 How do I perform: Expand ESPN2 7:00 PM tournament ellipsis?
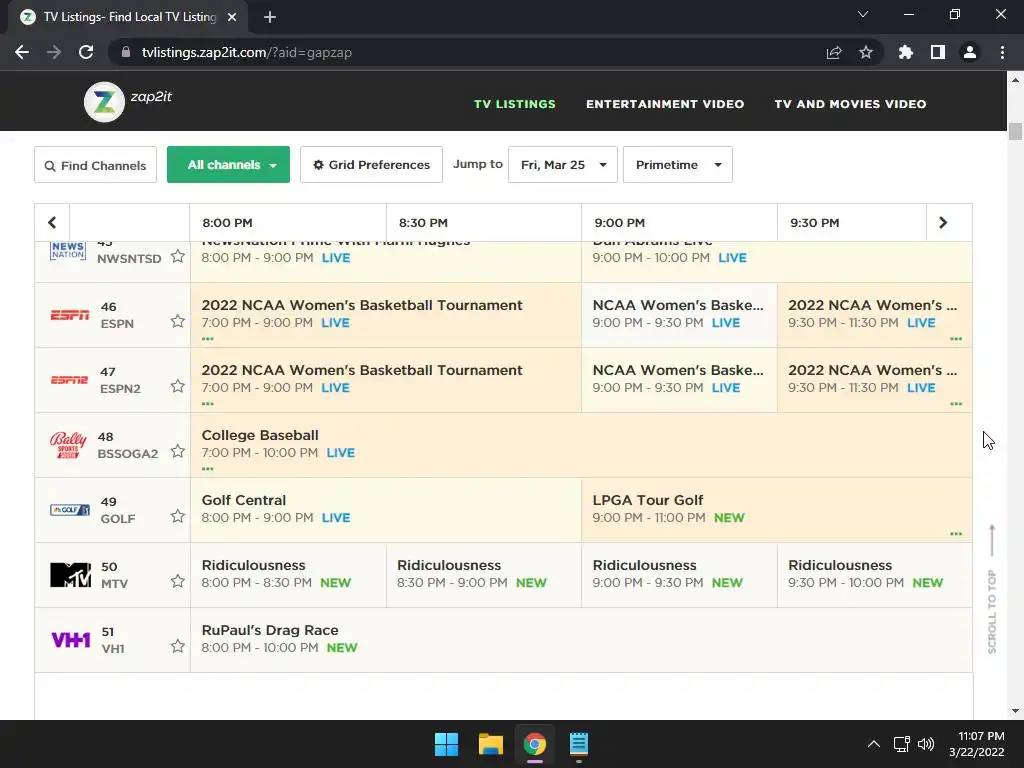click(208, 404)
